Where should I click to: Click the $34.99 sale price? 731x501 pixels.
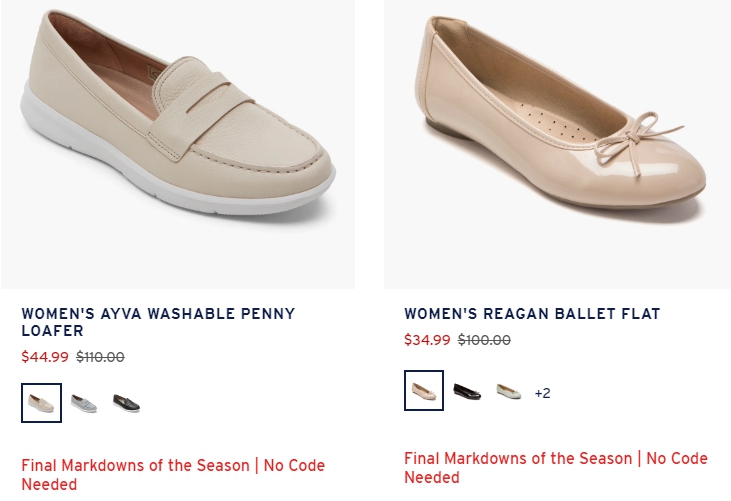click(x=427, y=340)
